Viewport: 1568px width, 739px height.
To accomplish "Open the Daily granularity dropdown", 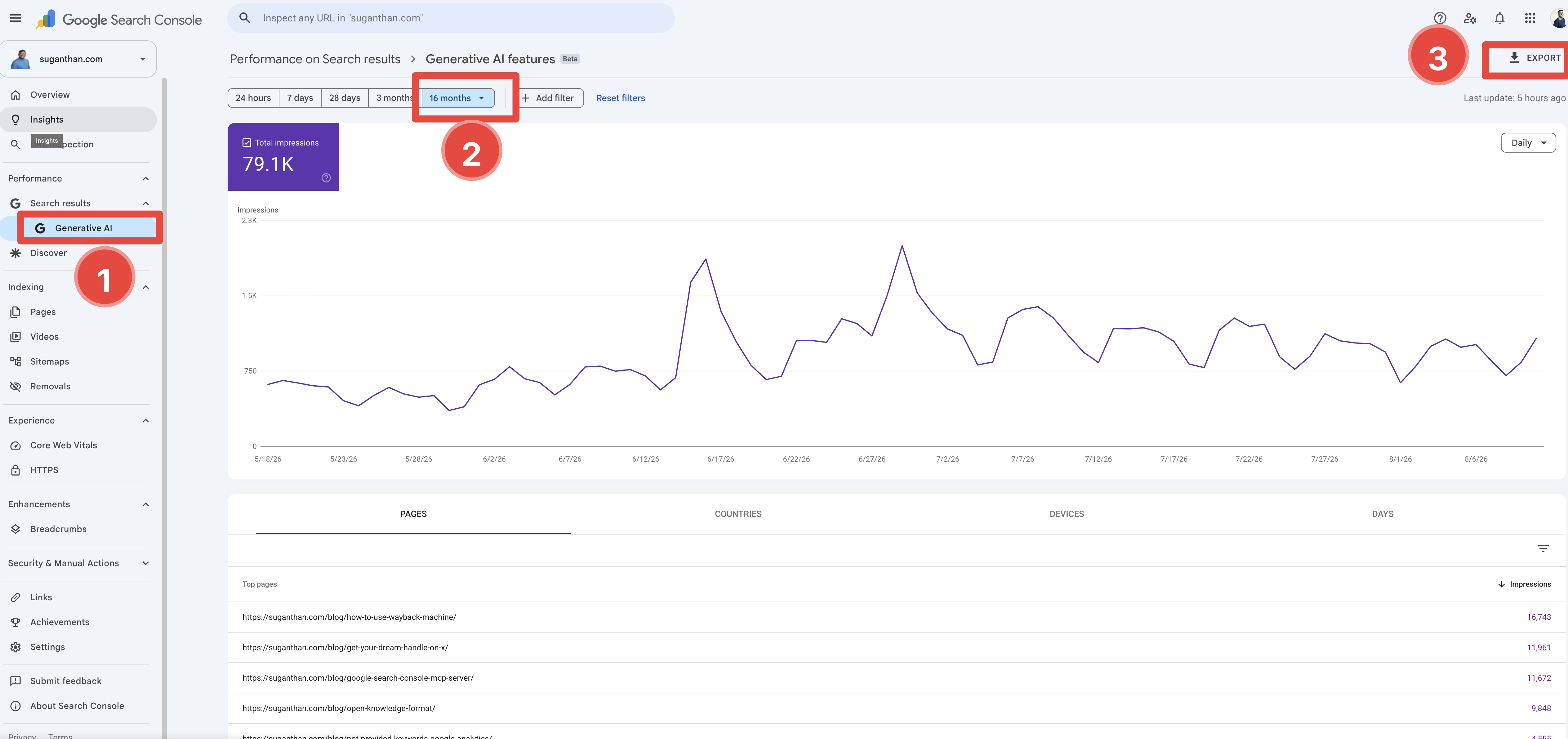I will coord(1528,142).
